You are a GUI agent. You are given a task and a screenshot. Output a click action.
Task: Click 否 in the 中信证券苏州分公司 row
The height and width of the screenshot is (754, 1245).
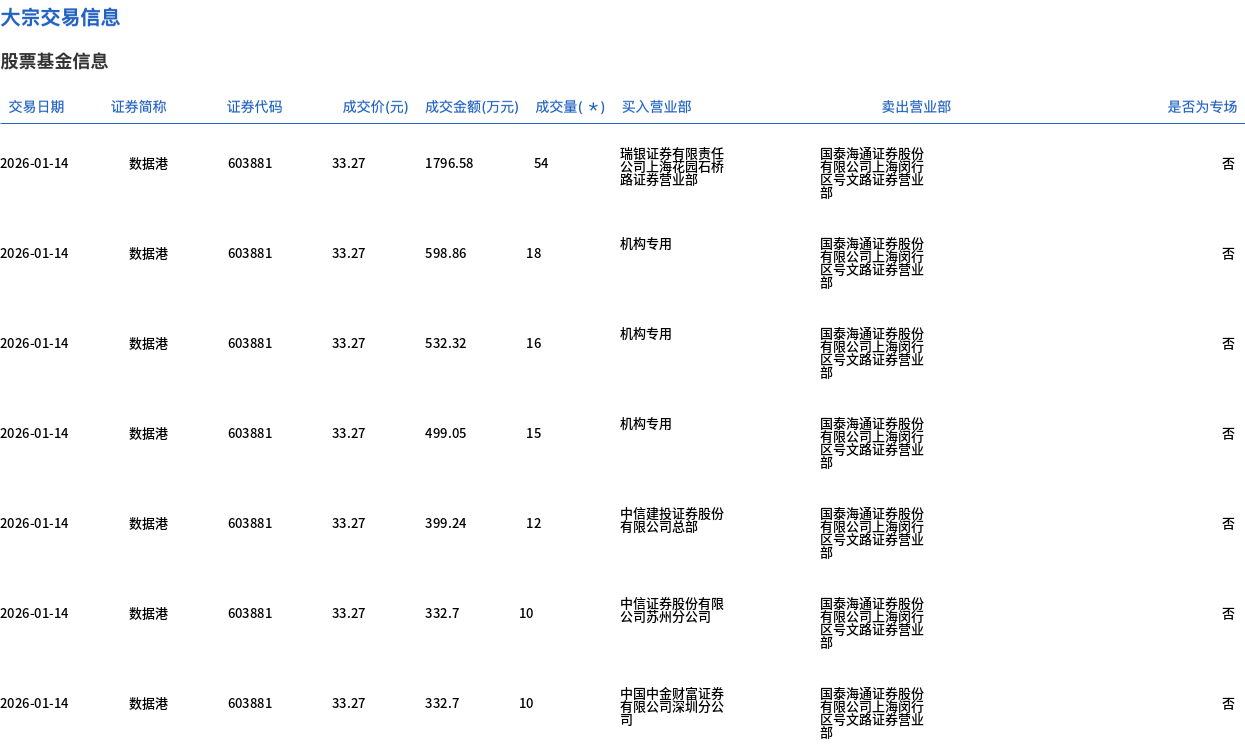[x=1228, y=613]
